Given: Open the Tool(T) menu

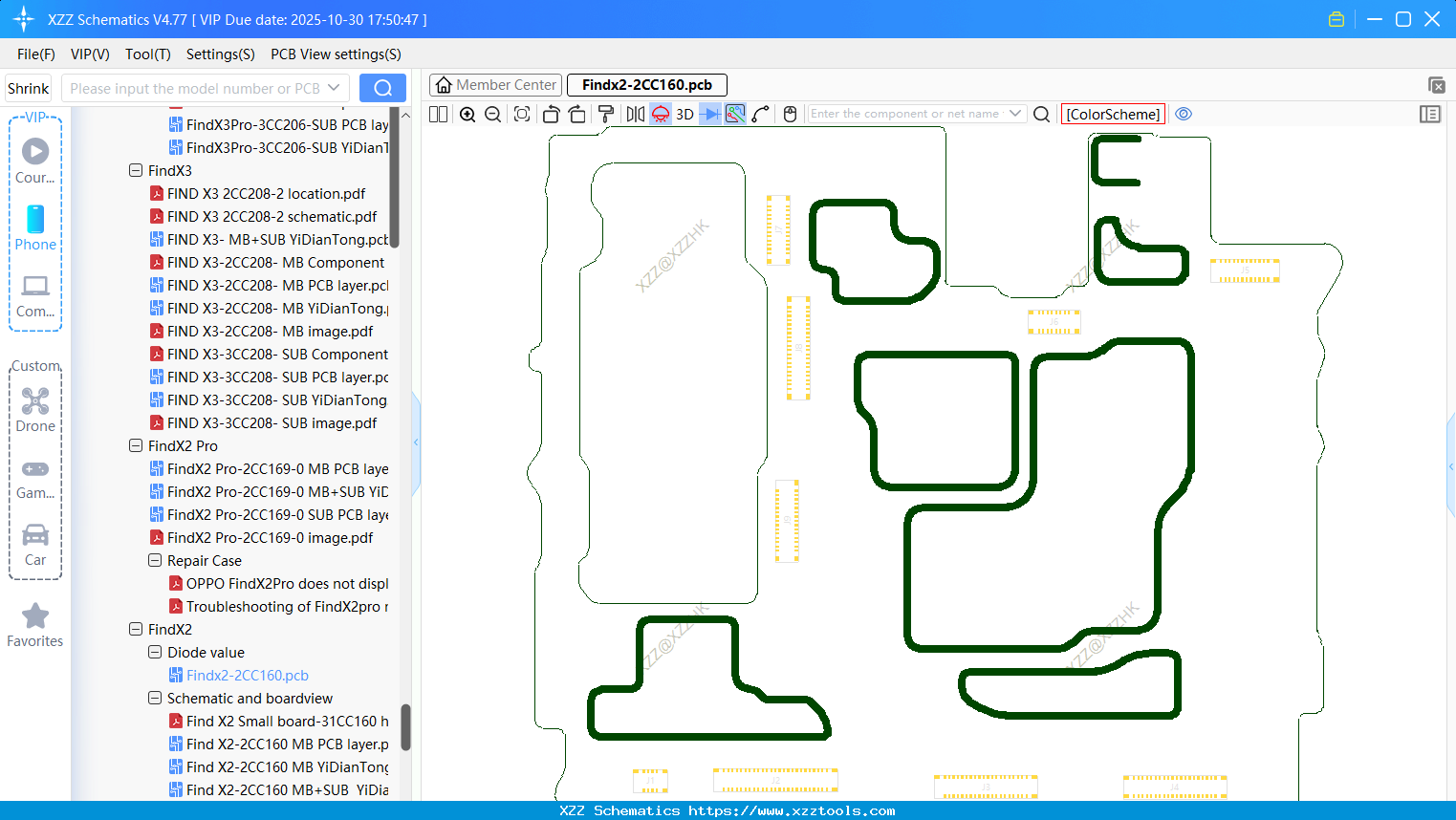Looking at the screenshot, I should point(148,54).
